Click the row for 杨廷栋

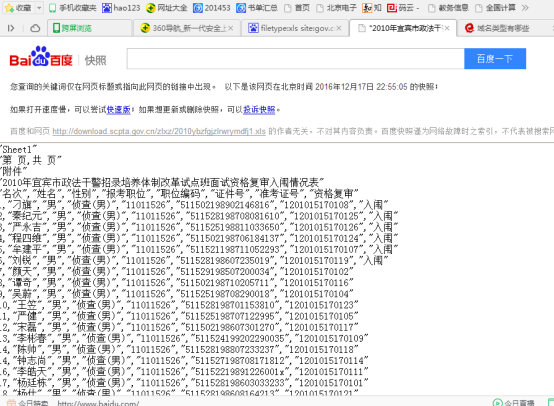click(x=184, y=383)
